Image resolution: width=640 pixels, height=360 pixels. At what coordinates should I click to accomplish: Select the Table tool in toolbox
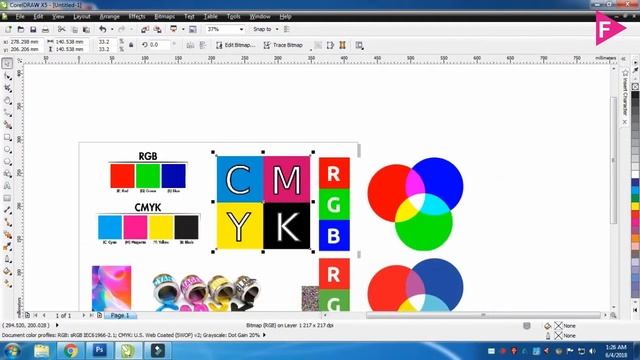tap(7, 198)
